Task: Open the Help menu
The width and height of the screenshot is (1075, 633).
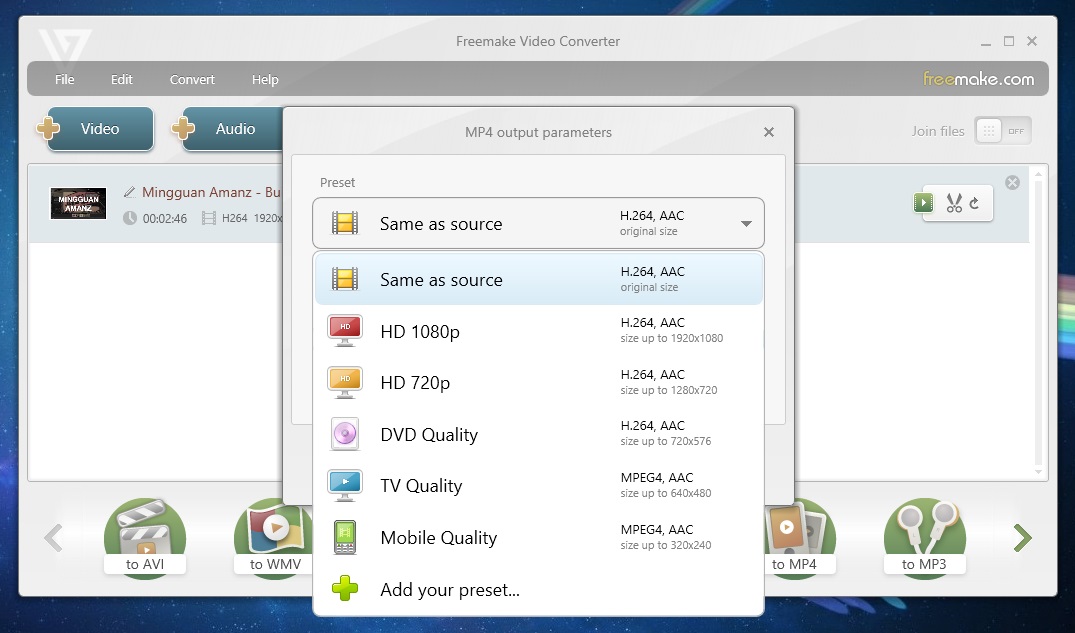Action: [265, 80]
